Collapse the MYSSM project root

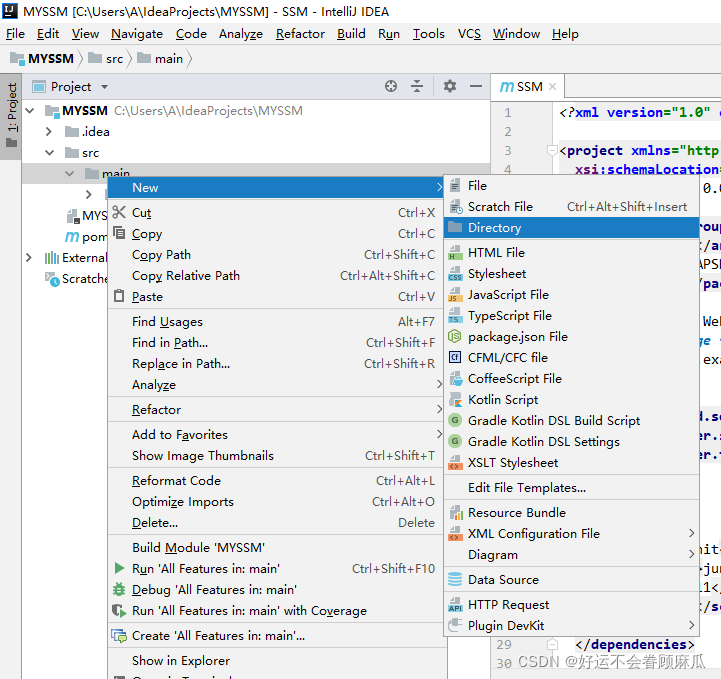pyautogui.click(x=29, y=110)
